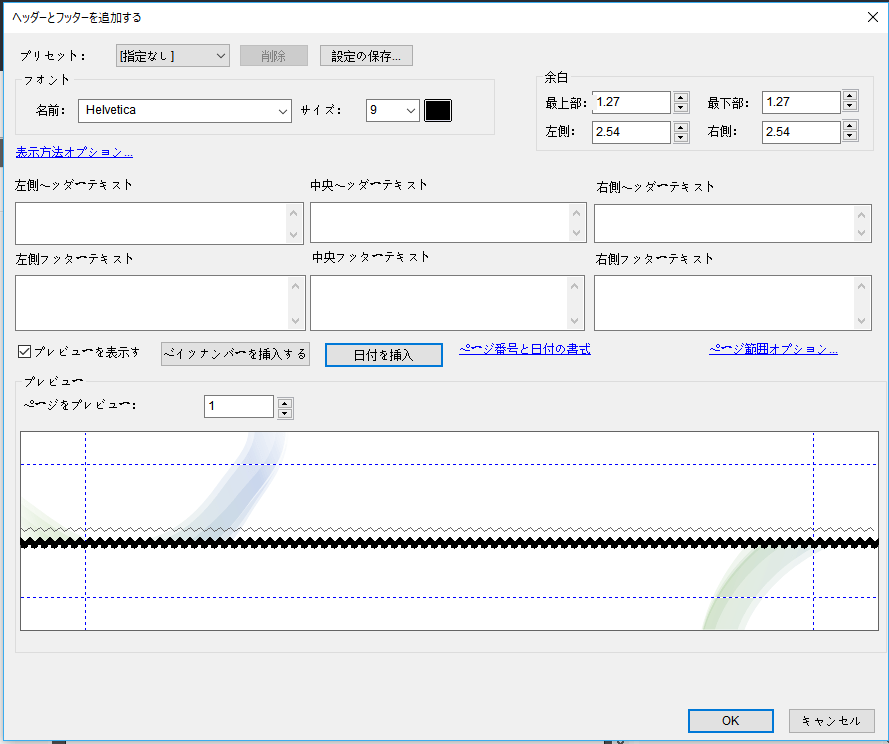Decrease the 左側 margin with its down arrow
The image size is (889, 744).
coord(680,136)
